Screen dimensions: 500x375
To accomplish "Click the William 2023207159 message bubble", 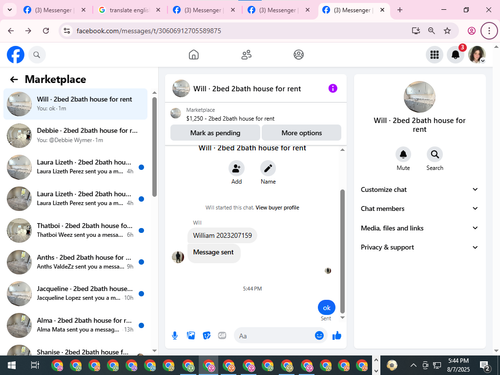I will point(222,235).
